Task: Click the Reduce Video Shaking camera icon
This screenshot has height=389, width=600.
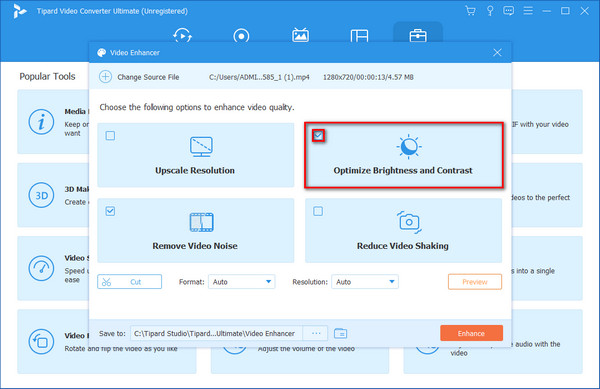Action: [409, 222]
